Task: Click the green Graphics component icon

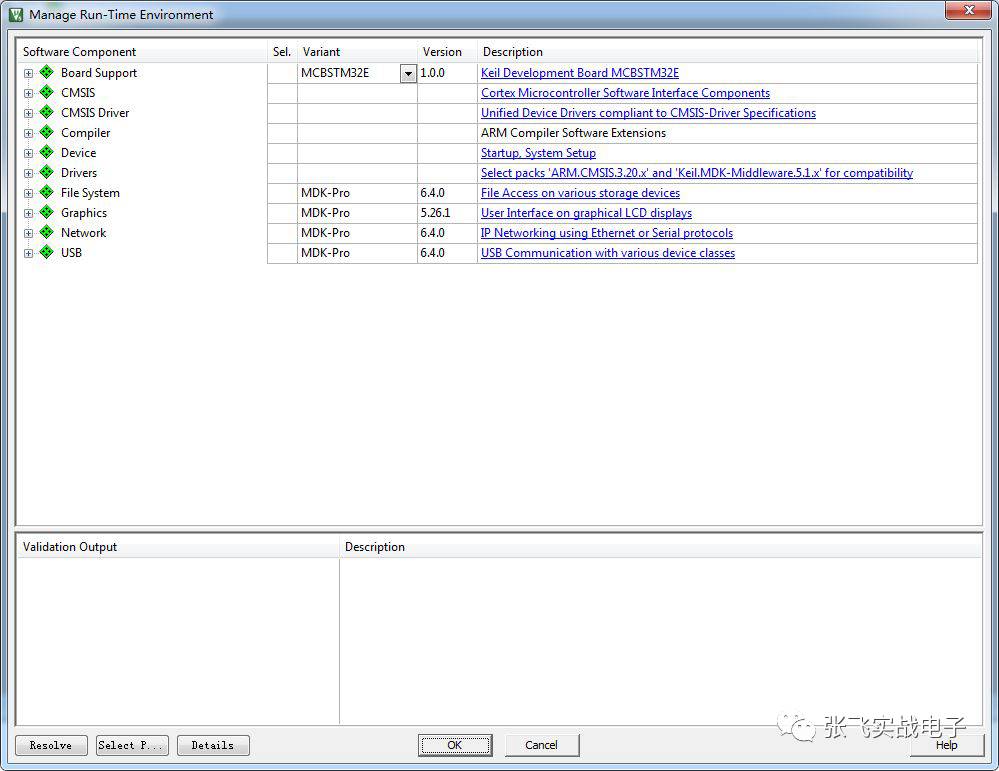Action: (46, 213)
